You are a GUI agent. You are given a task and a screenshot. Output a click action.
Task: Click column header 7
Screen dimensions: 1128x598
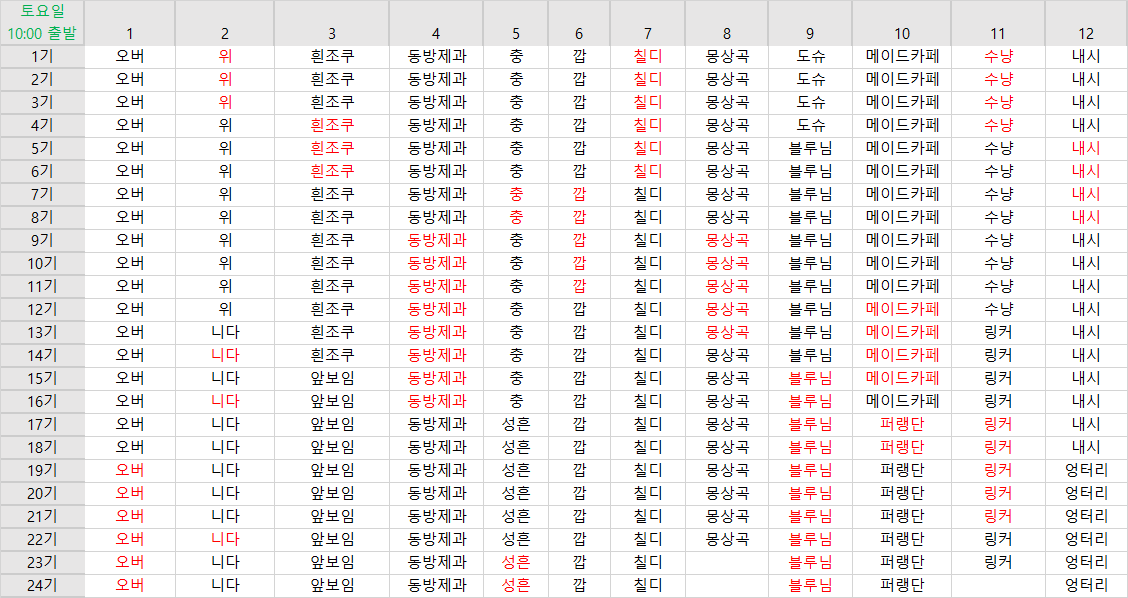click(x=648, y=34)
